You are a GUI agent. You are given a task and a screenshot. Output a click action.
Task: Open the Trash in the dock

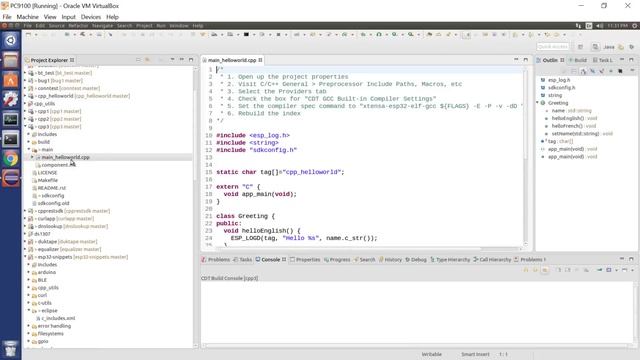[11, 349]
